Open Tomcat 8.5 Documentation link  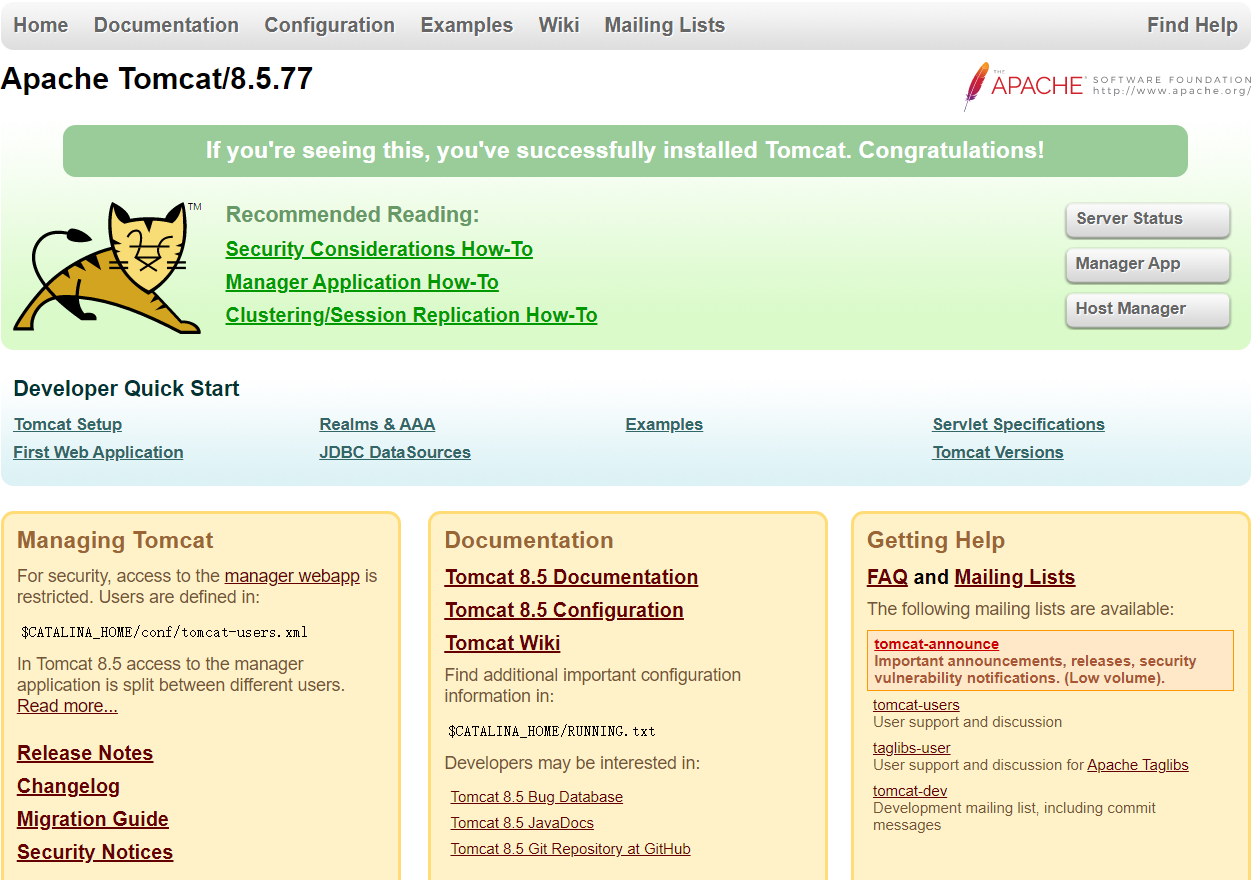click(571, 577)
